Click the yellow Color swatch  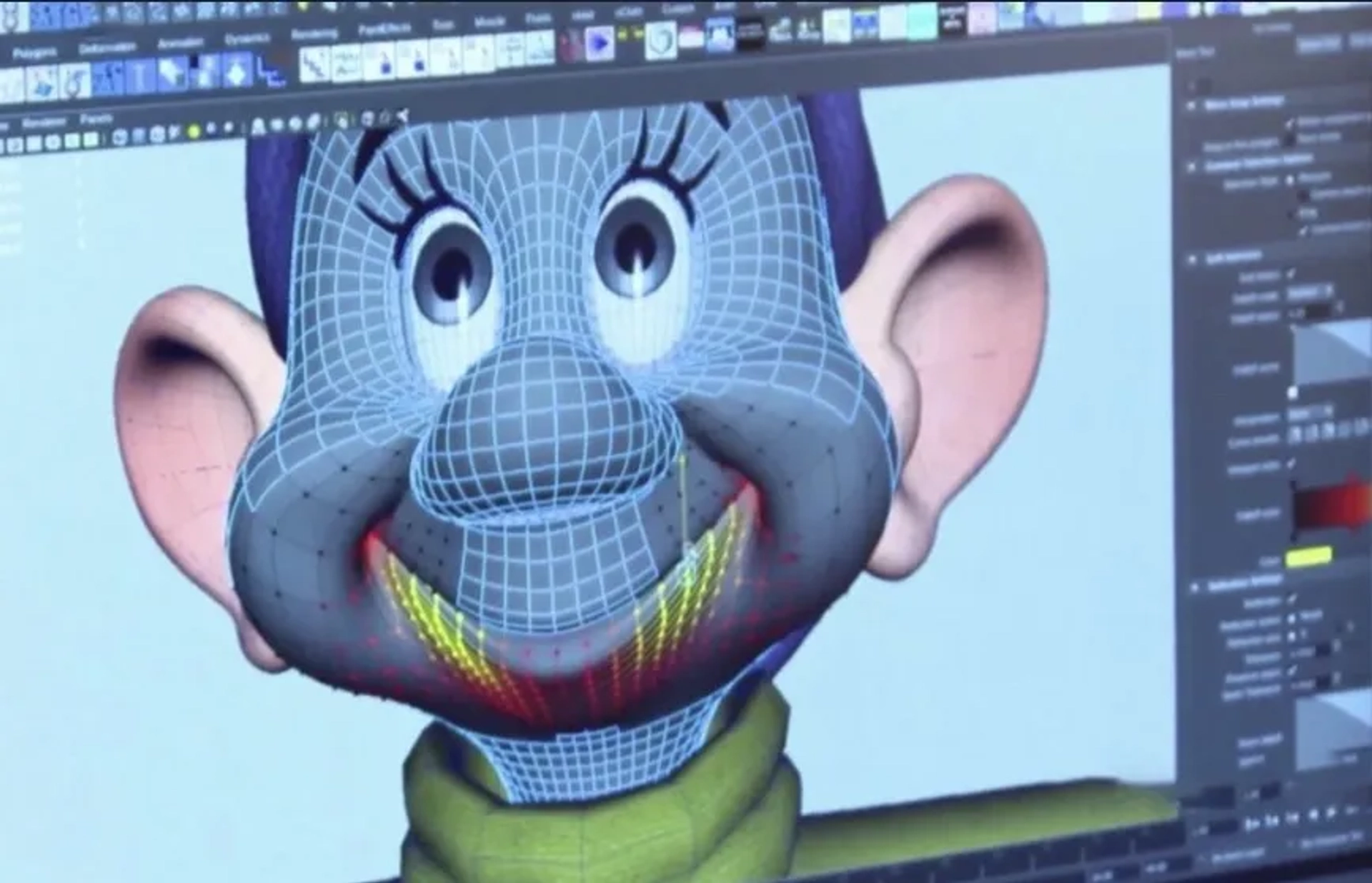click(1309, 557)
